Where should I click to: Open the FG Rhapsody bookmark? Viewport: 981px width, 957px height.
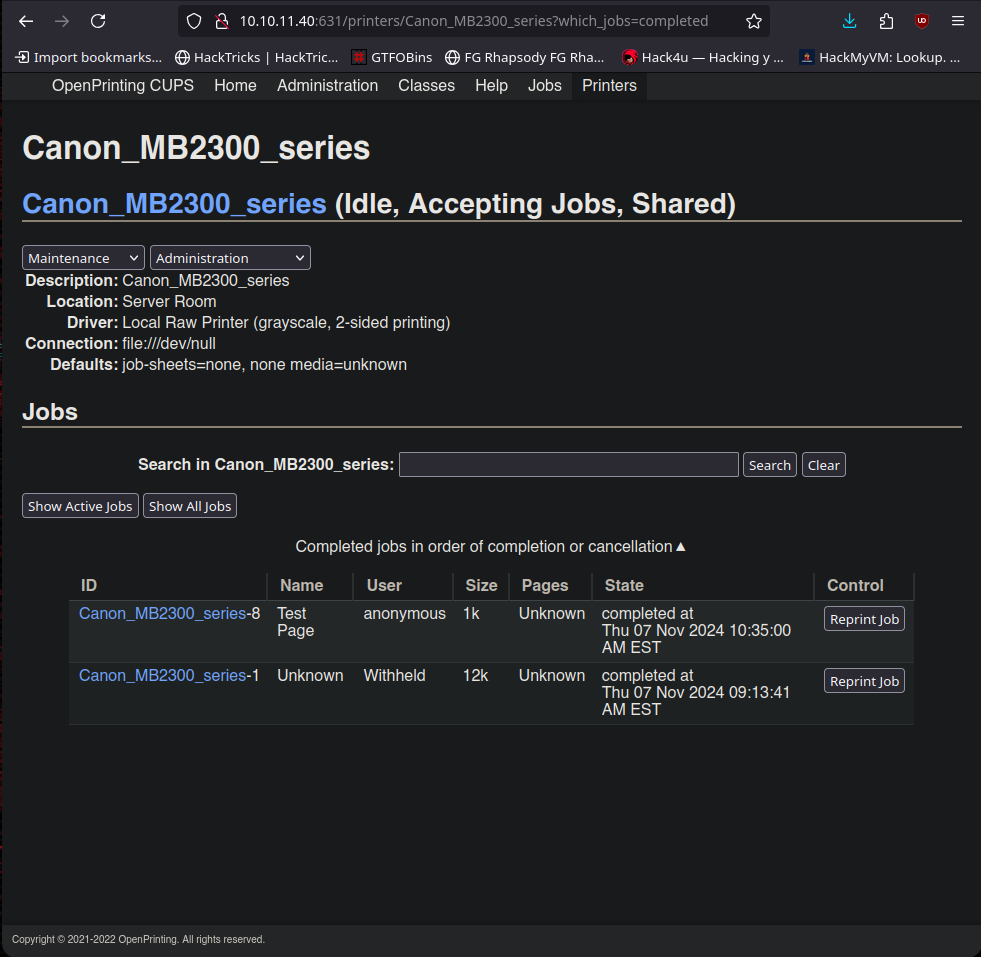coord(524,58)
